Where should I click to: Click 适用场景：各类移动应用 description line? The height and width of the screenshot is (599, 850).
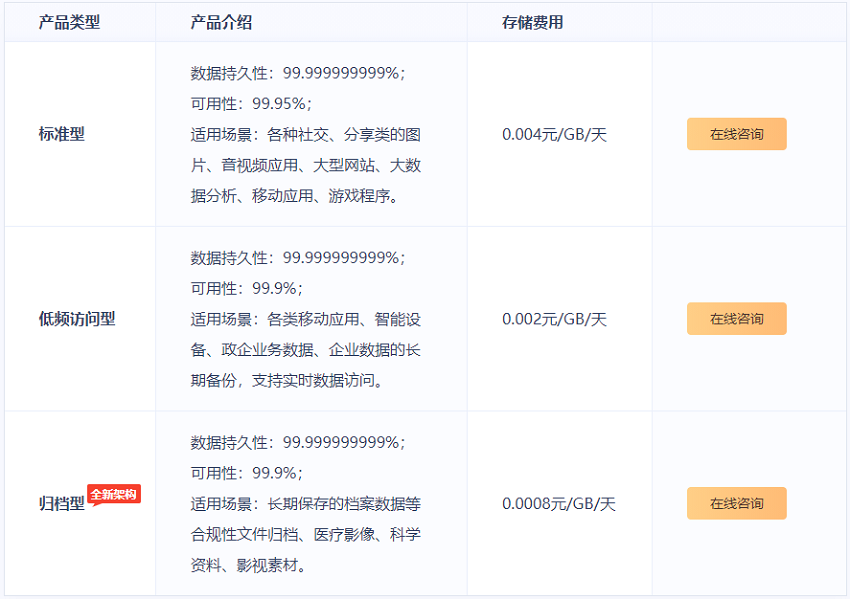(306, 319)
